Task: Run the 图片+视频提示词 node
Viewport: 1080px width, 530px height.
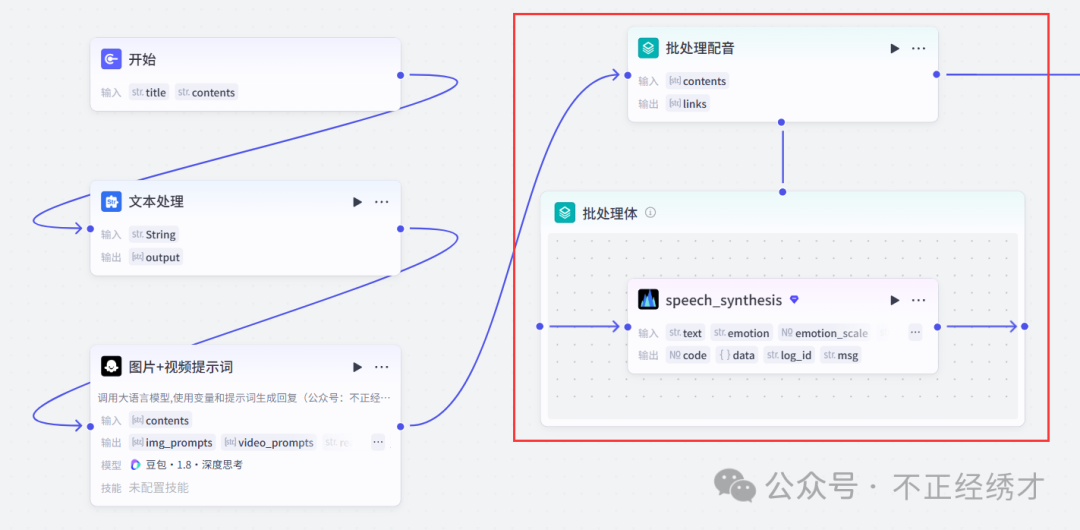Action: click(x=357, y=367)
